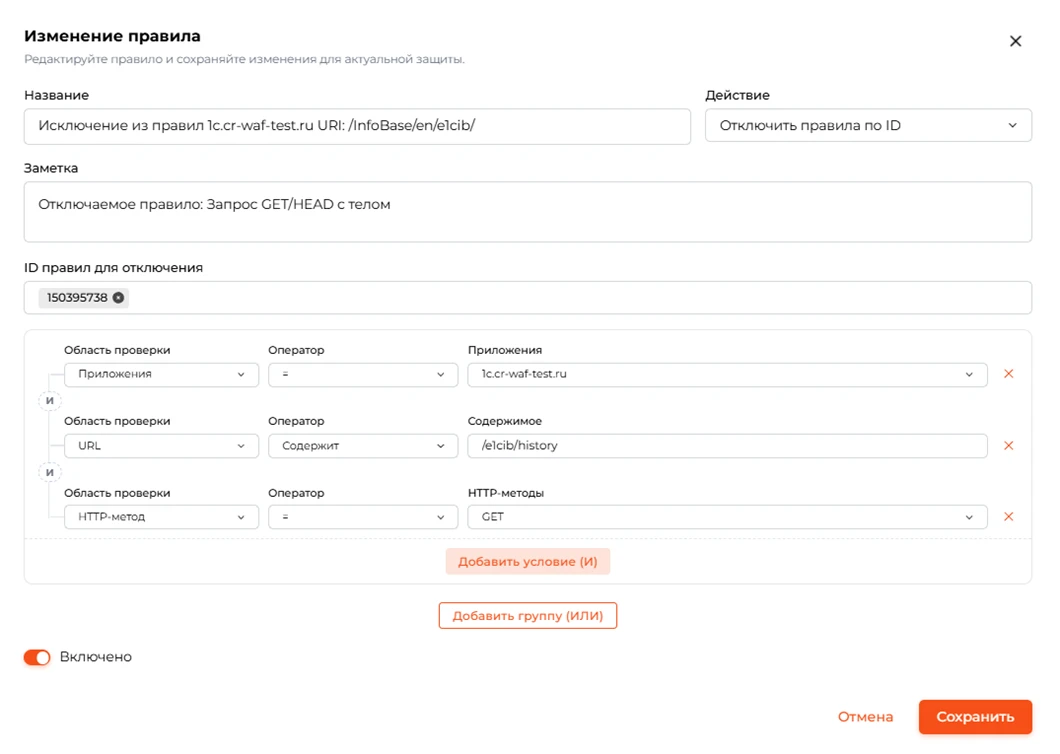Expand the GET HTTP-методы dropdown
The height and width of the screenshot is (754, 1060).
point(727,517)
